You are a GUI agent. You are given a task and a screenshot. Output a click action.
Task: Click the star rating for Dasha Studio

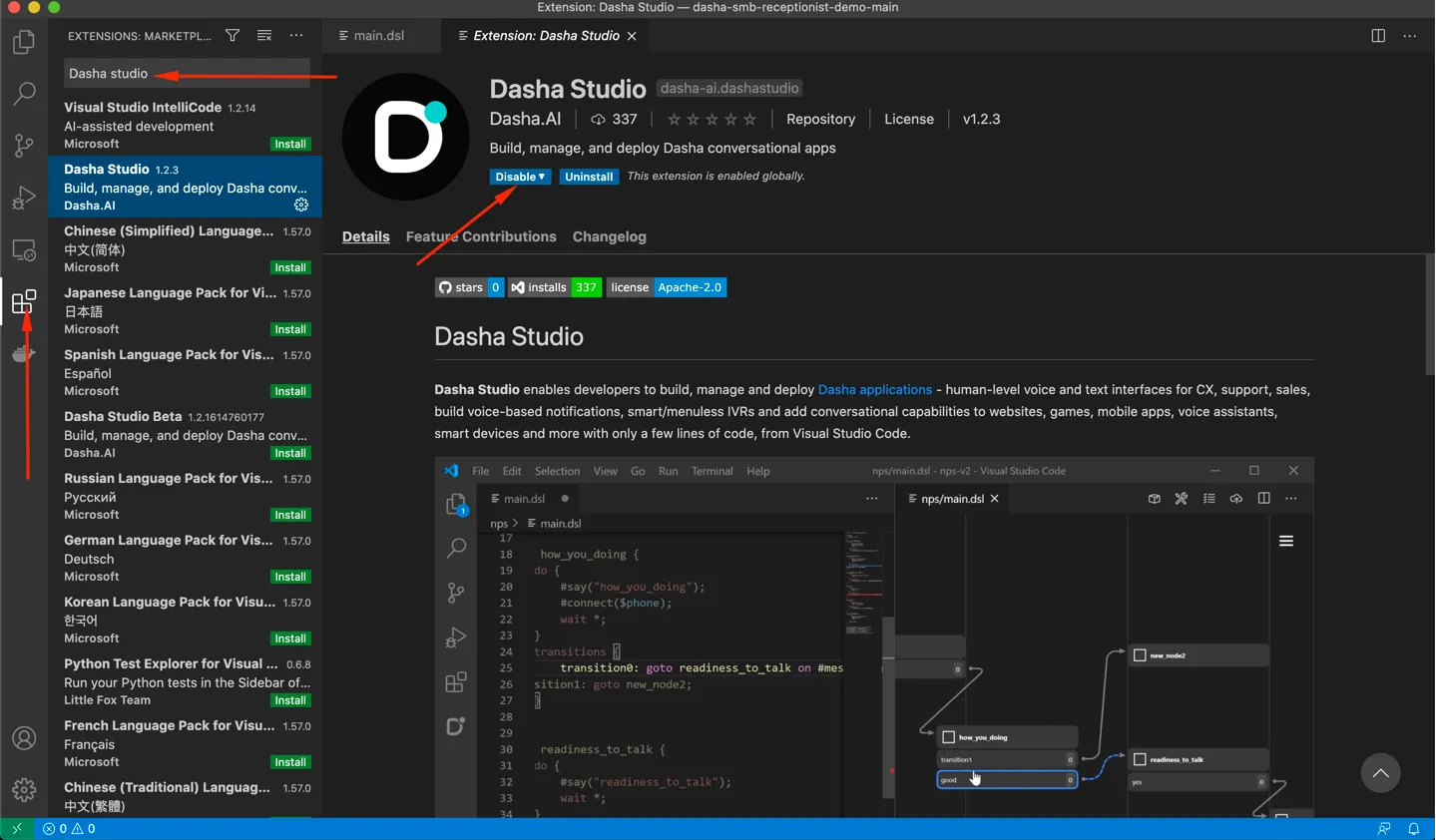click(x=712, y=119)
